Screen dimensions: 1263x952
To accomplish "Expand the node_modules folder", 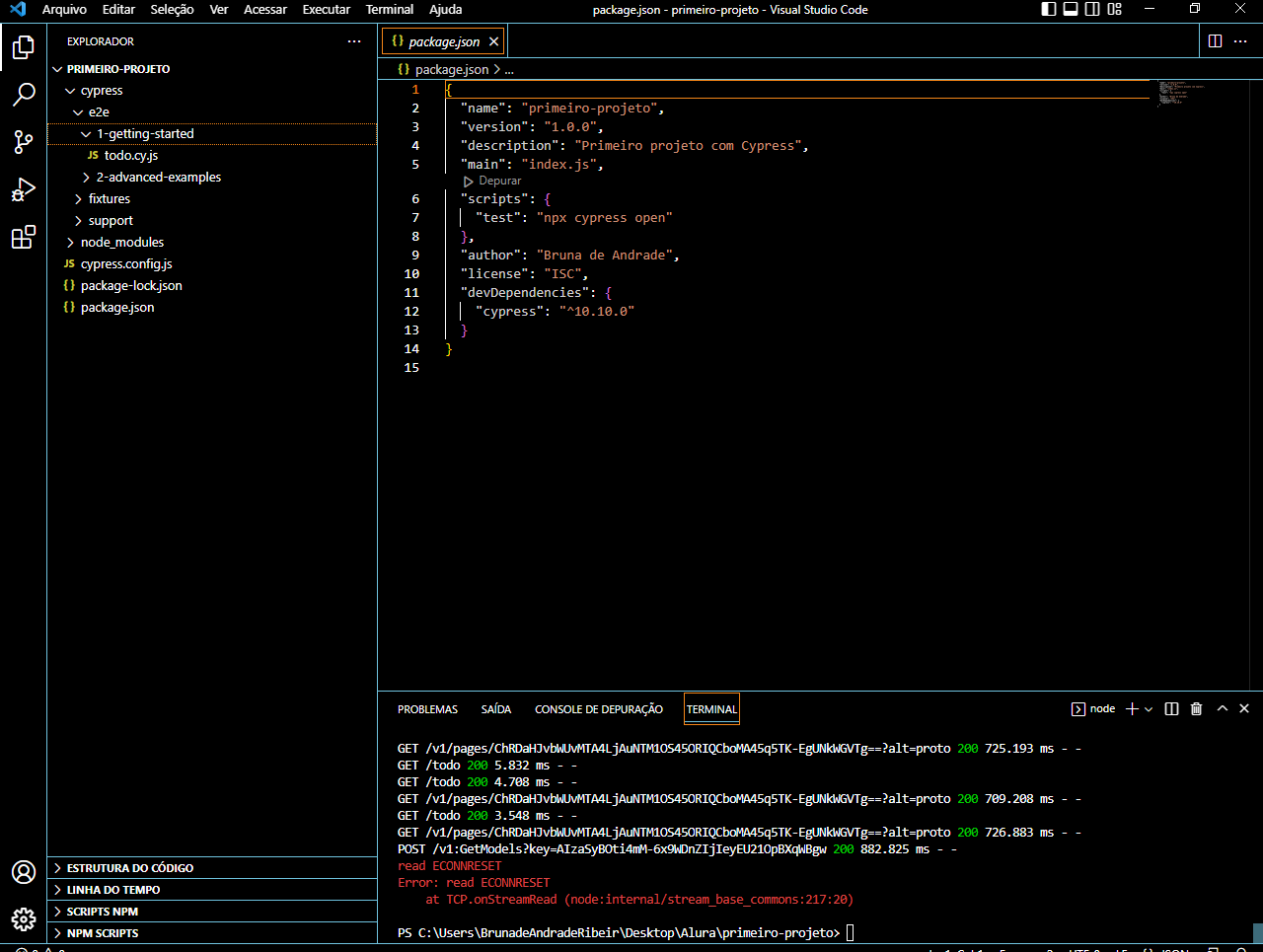I will (212, 243).
